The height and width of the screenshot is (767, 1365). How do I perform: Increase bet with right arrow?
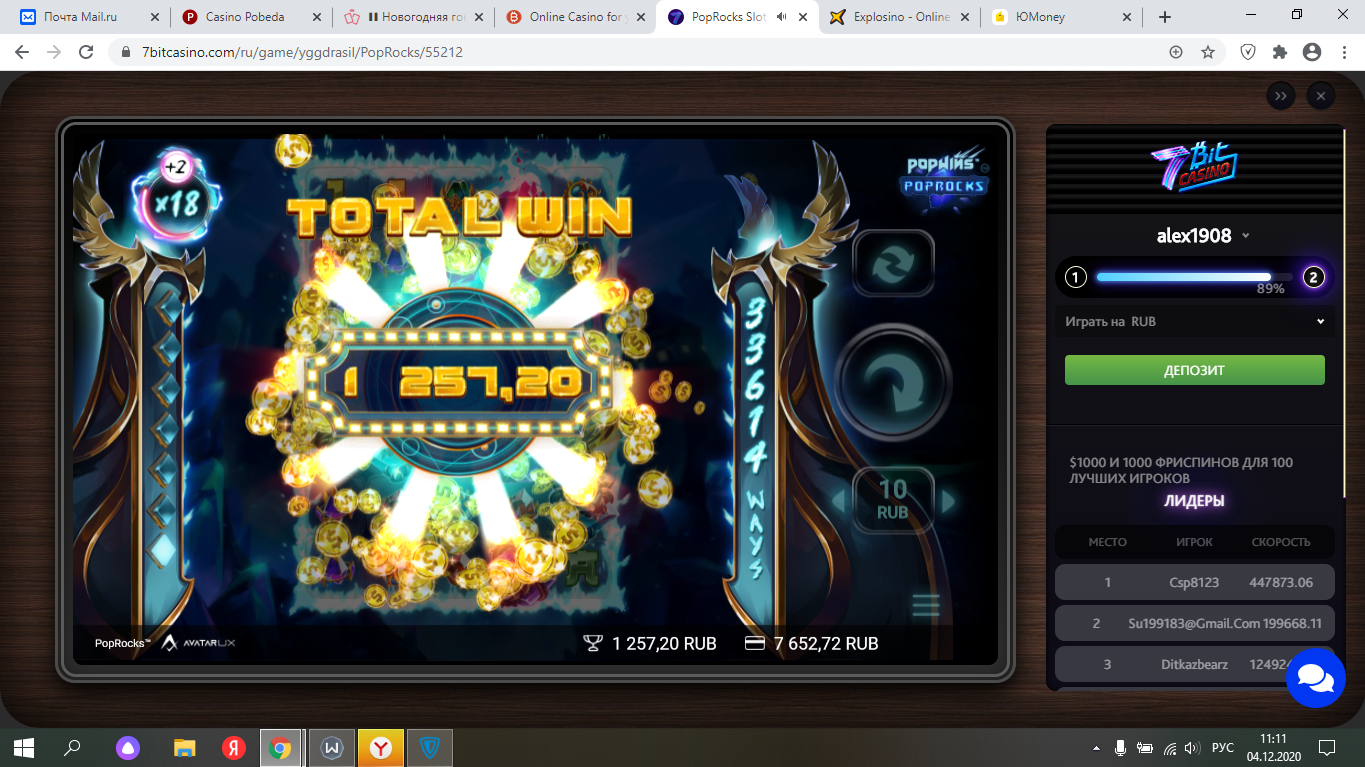[x=948, y=501]
